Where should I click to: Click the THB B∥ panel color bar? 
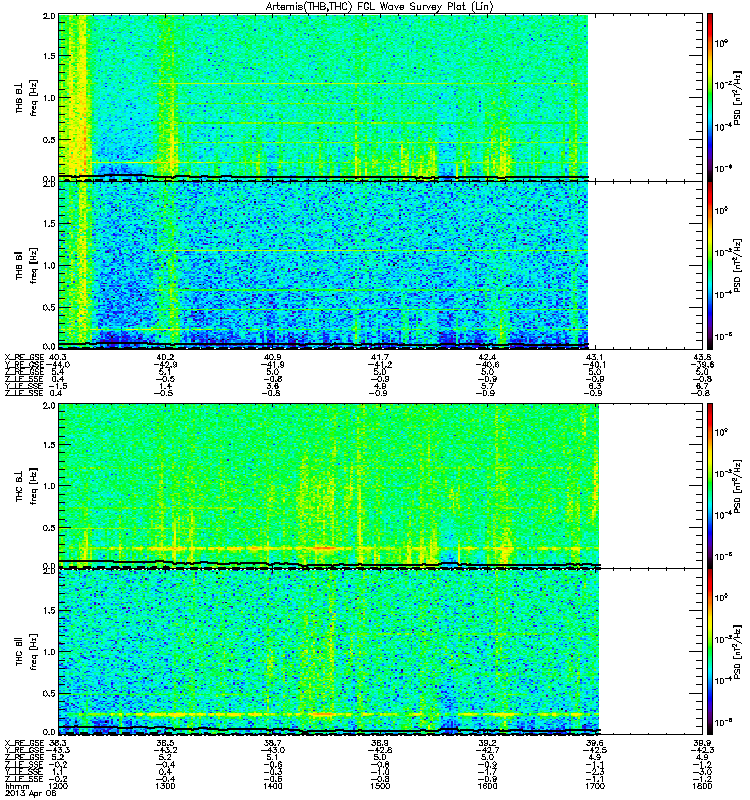pyautogui.click(x=710, y=265)
